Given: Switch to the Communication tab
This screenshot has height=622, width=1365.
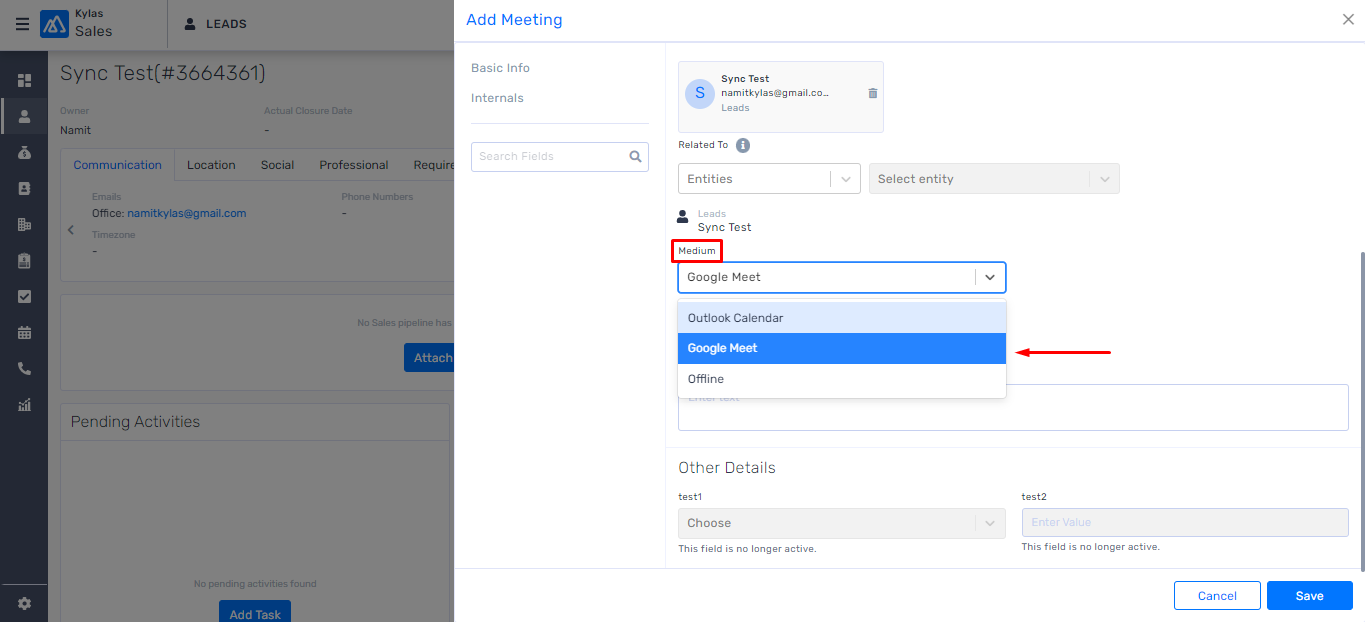Looking at the screenshot, I should tap(117, 165).
